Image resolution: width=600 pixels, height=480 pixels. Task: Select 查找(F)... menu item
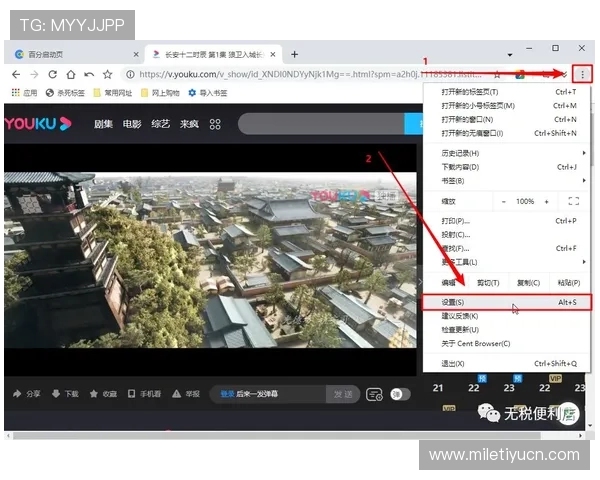[507, 248]
